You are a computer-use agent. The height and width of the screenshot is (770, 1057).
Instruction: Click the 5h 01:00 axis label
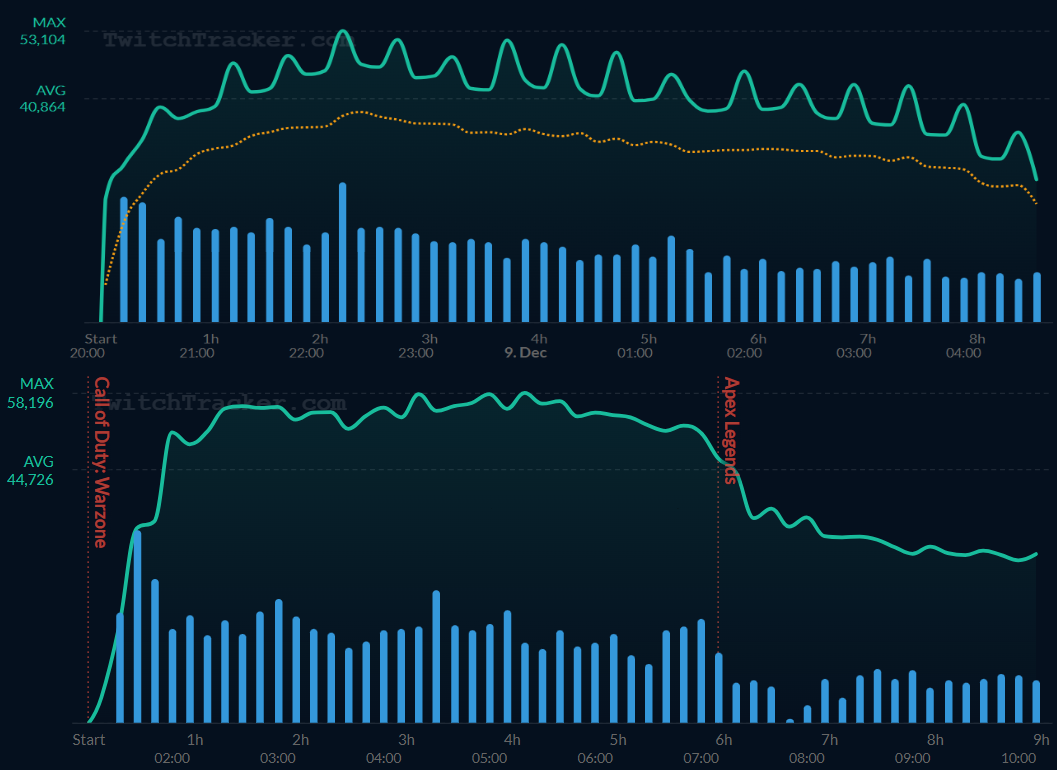pos(636,346)
